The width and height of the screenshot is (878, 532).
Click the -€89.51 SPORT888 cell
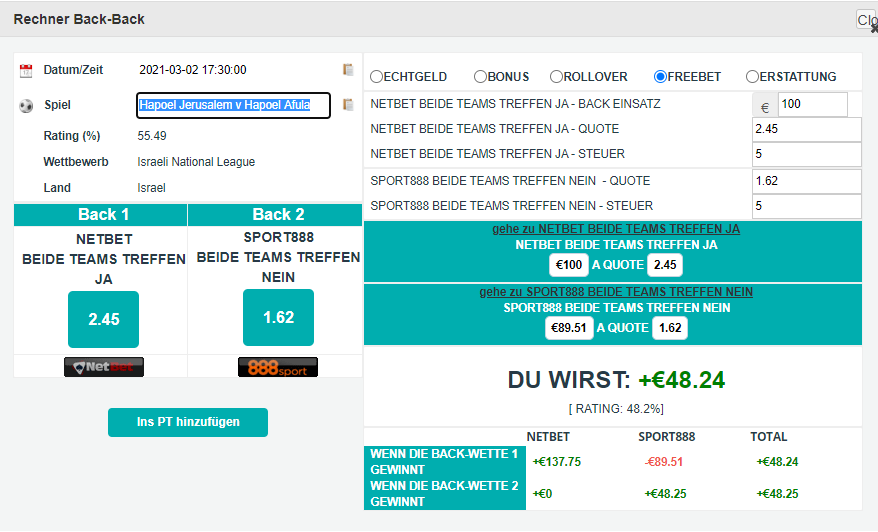664,462
